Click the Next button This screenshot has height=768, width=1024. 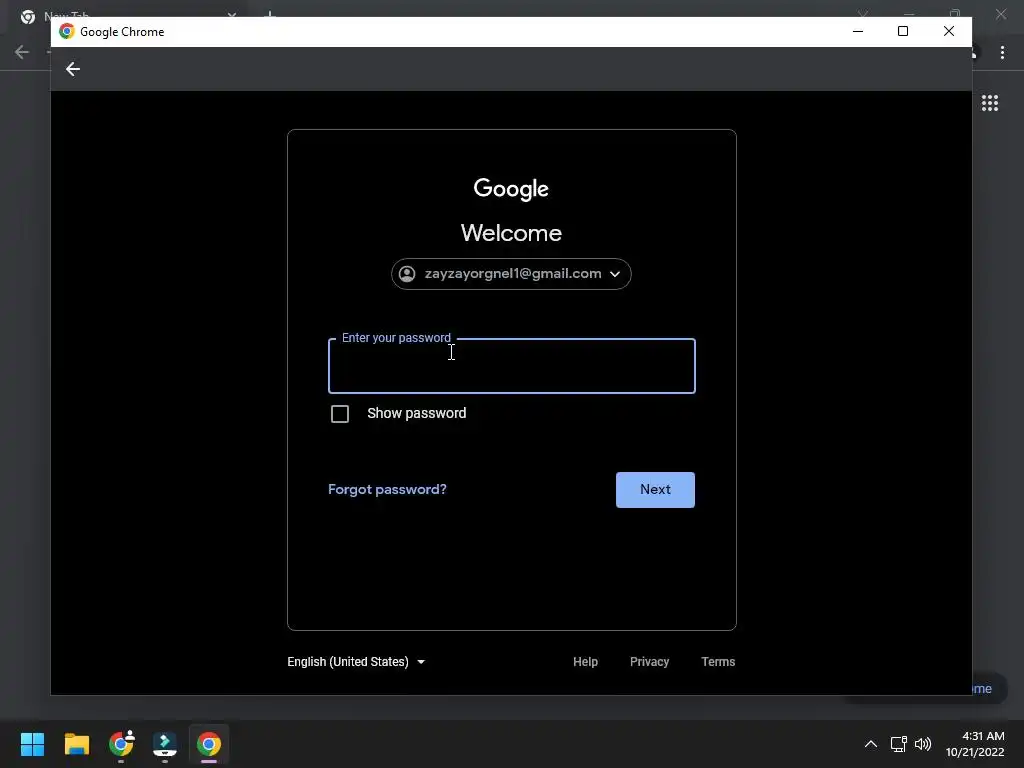coord(655,490)
